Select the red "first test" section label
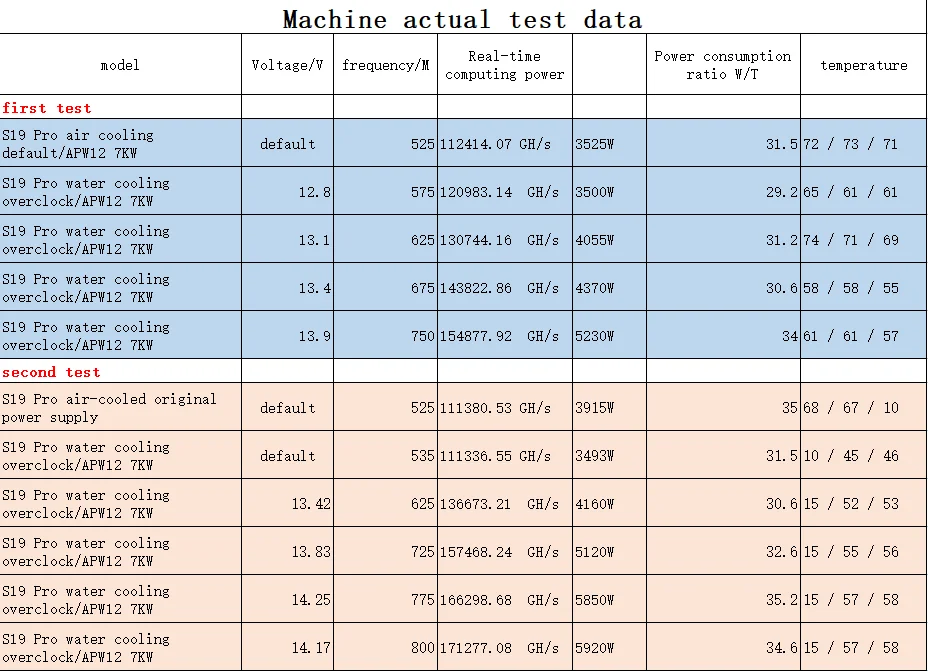Image resolution: width=928 pixels, height=671 pixels. point(47,108)
